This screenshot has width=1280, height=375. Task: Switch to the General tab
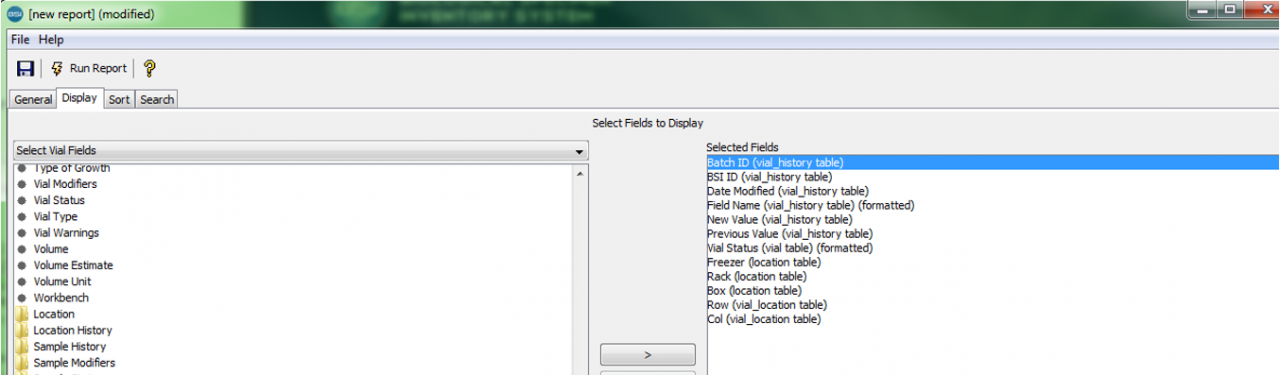pyautogui.click(x=33, y=99)
